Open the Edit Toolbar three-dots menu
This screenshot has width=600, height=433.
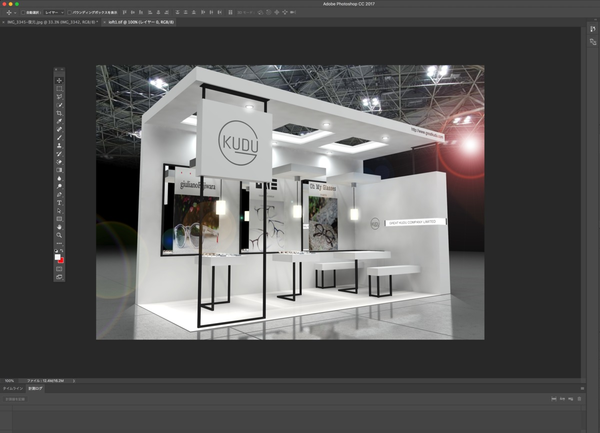[59, 243]
